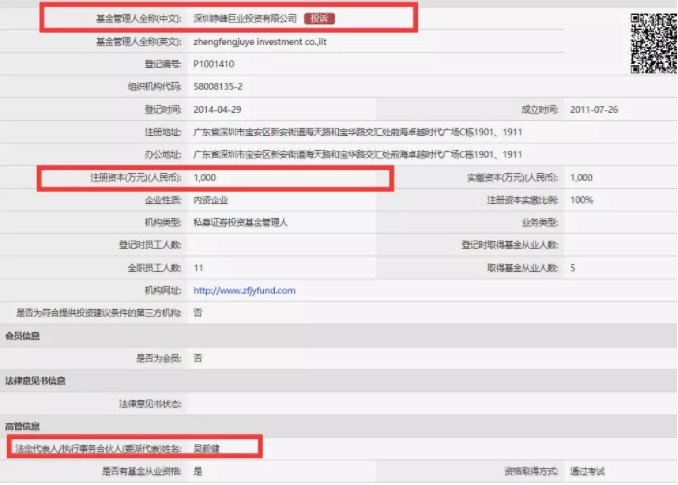The image size is (678, 485).
Task: Click the founding date 2011-07-26
Action: [593, 108]
